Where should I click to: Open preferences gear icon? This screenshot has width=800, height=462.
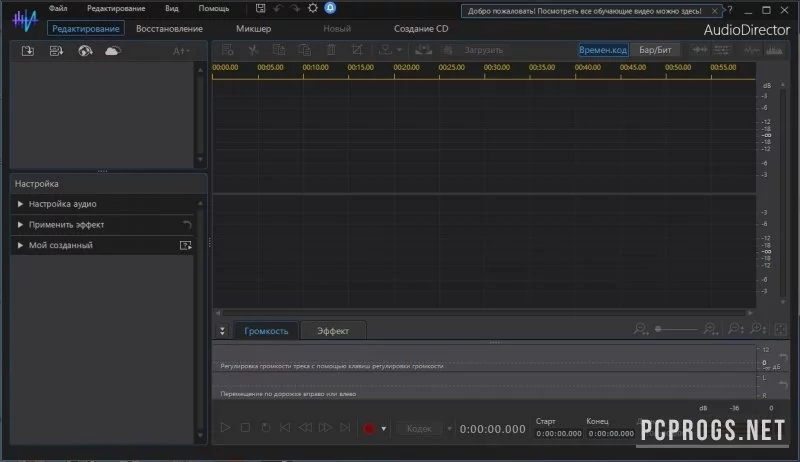click(x=313, y=8)
